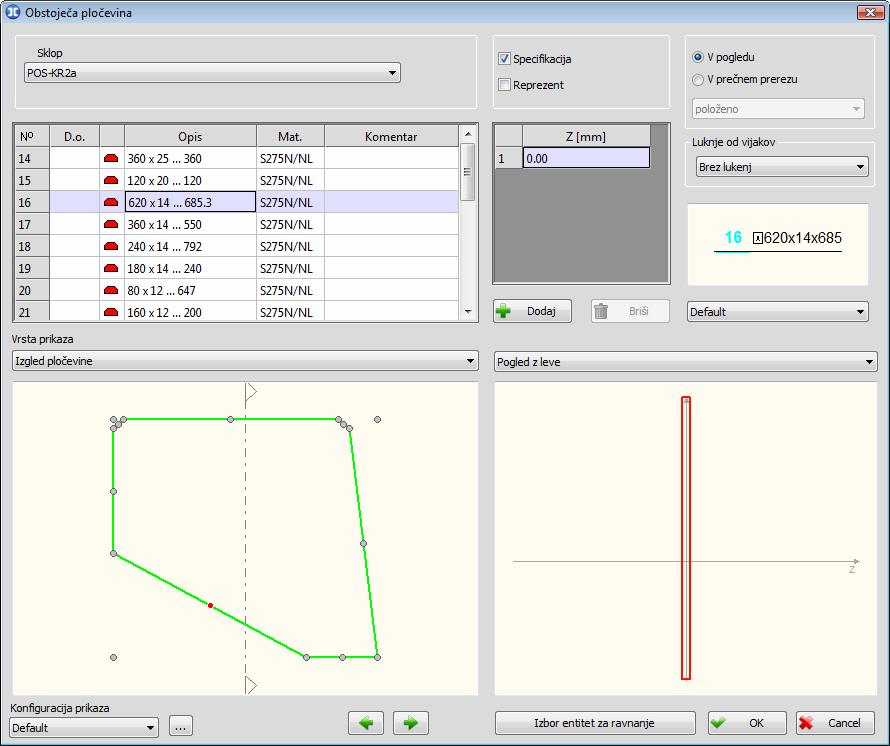890x746 pixels.
Task: Open the Konfiguracija prikaza Default dropdown
Action: tap(84, 727)
